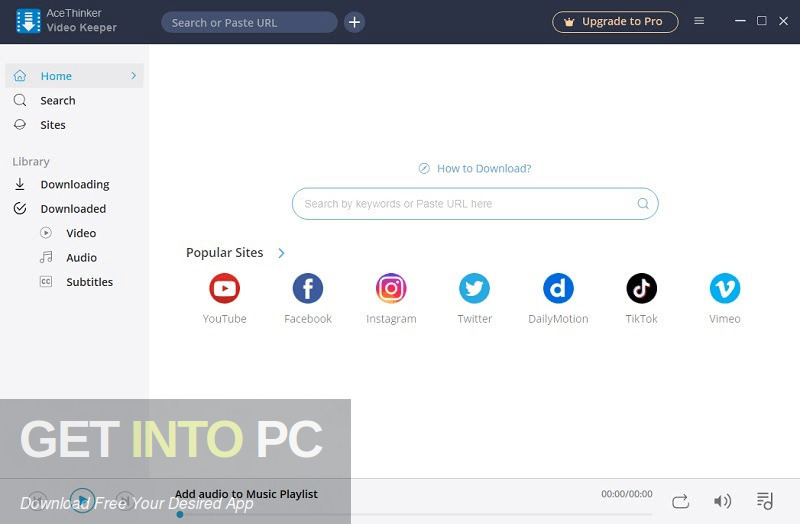The image size is (800, 524).
Task: Expand Popular Sites with the arrow
Action: 281,253
